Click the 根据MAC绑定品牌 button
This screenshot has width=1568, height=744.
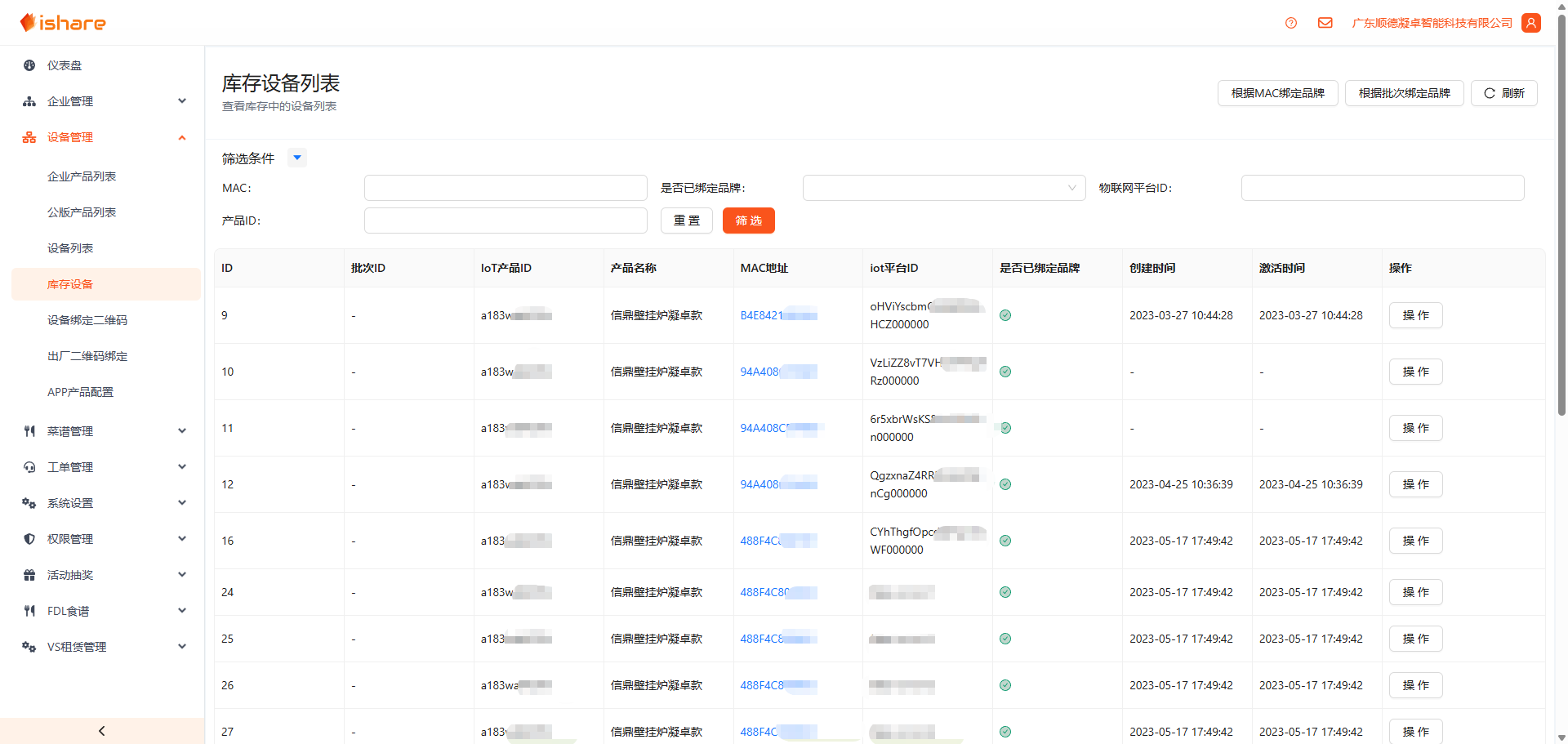point(1277,93)
